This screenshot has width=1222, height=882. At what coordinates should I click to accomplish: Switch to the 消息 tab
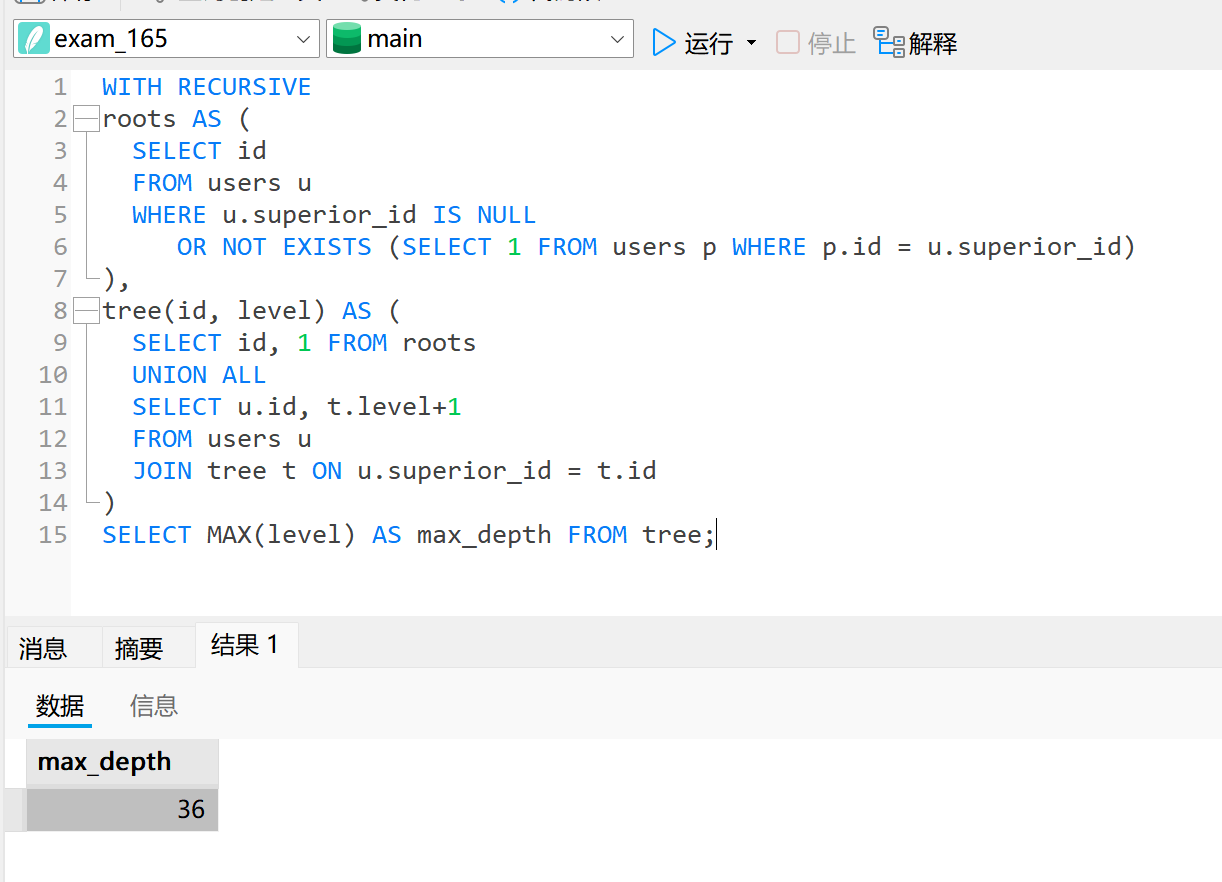coord(43,649)
